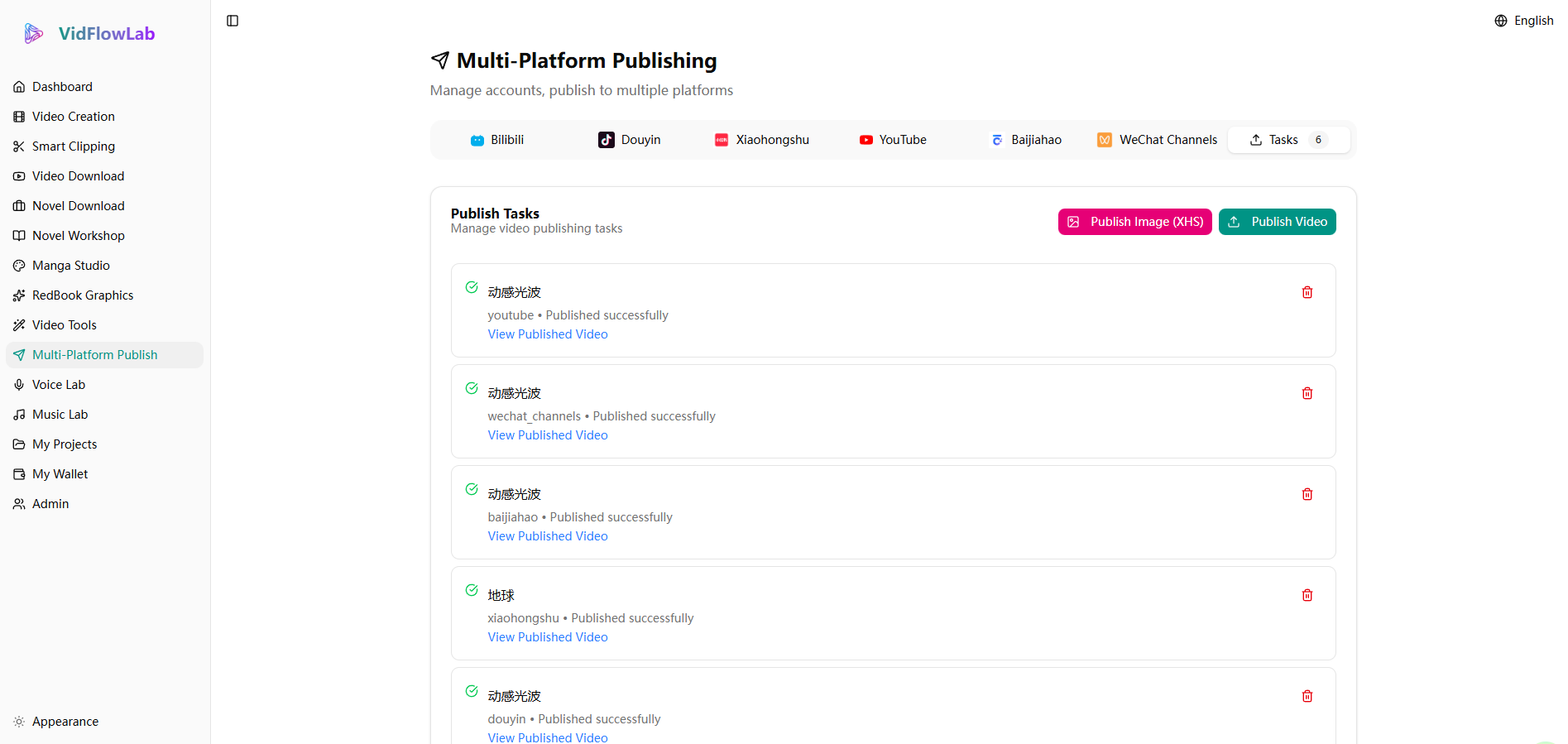Click Publish Image (XHS) button

[x=1134, y=222]
